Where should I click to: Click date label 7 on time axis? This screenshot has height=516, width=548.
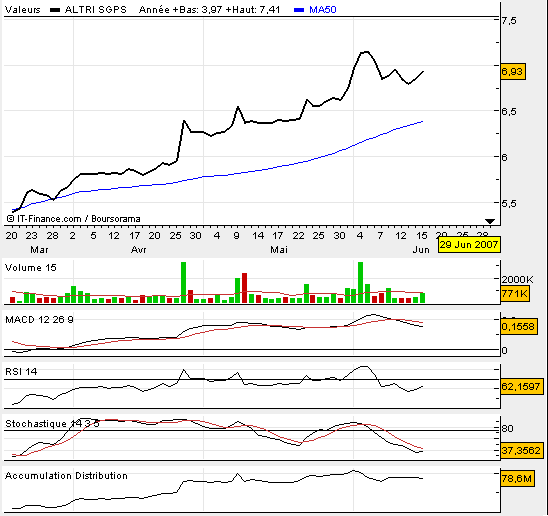(x=380, y=236)
